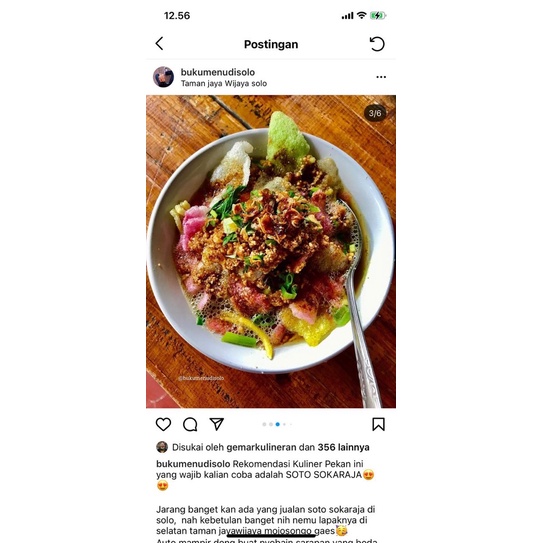
Task: Open comments with the speech bubble icon
Action: [190, 424]
